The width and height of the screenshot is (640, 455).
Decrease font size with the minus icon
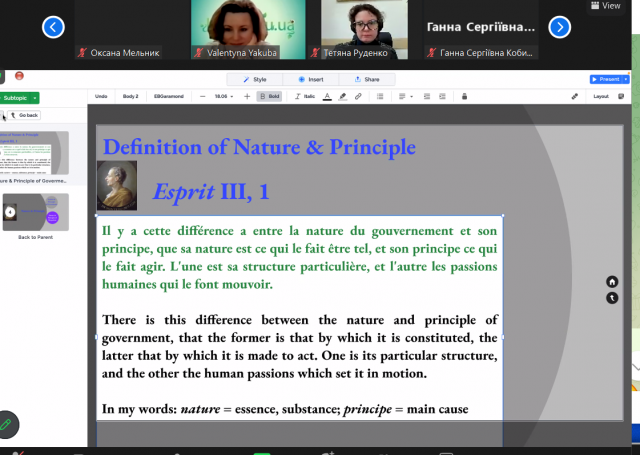pos(202,96)
